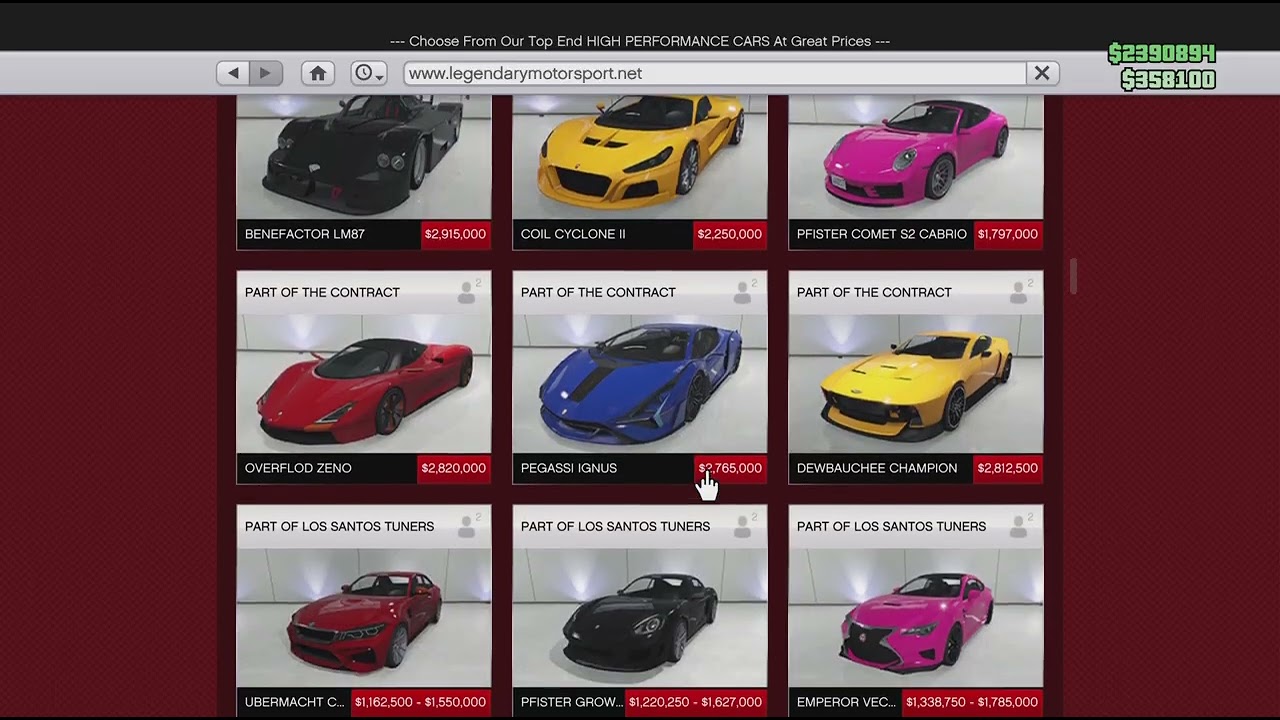Click PART OF THE CONTRACT above Zeno
The image size is (1280, 720).
coord(322,292)
